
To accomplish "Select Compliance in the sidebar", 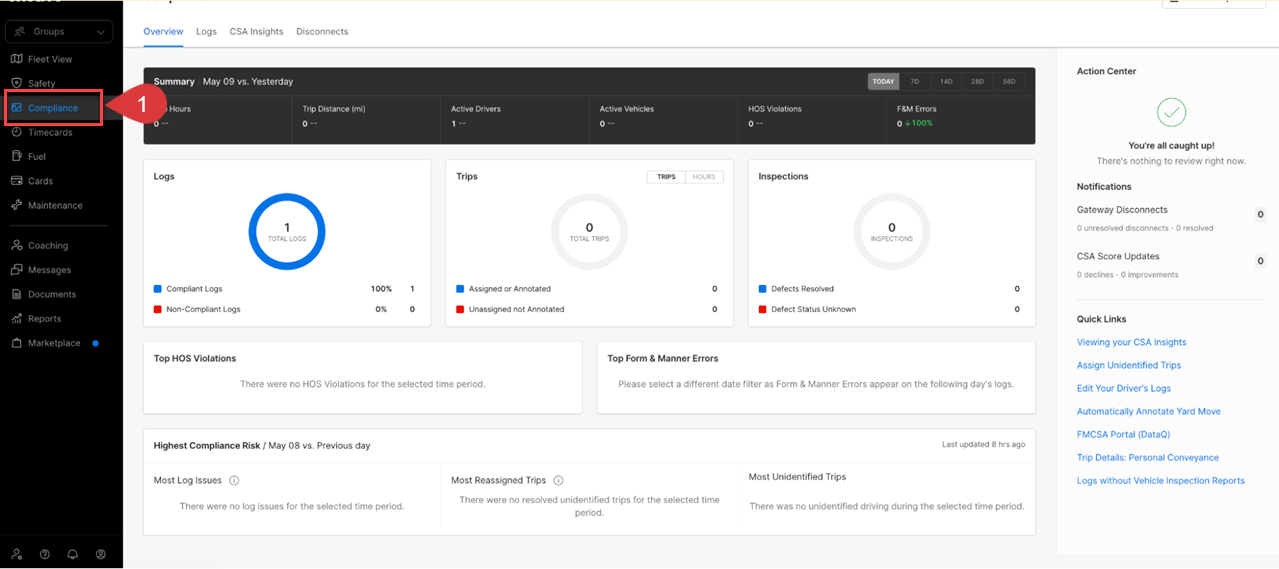I will (x=53, y=108).
